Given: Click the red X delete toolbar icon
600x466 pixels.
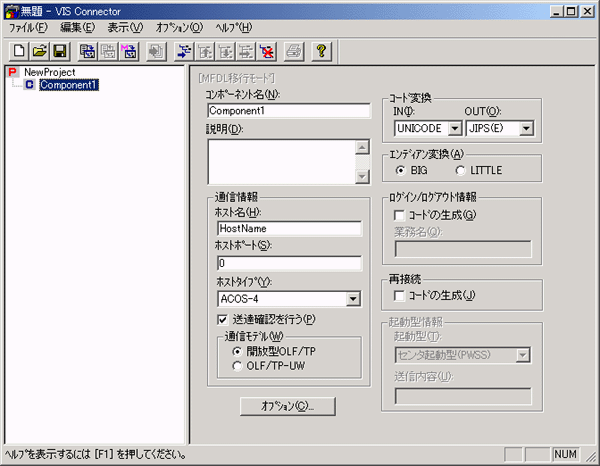Looking at the screenshot, I should point(266,49).
